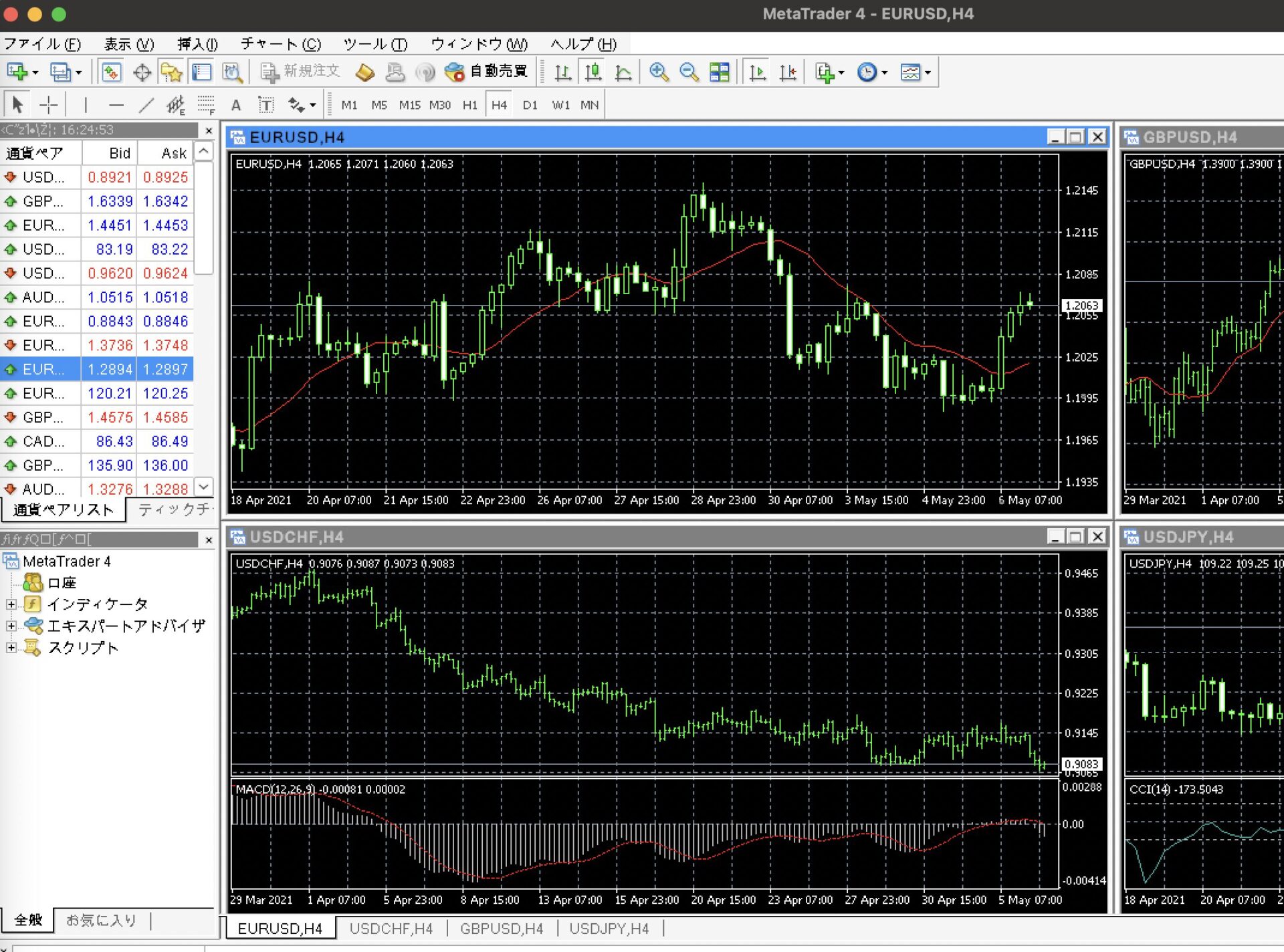Switch timeframe to D1
The image size is (1284, 952).
[x=530, y=105]
